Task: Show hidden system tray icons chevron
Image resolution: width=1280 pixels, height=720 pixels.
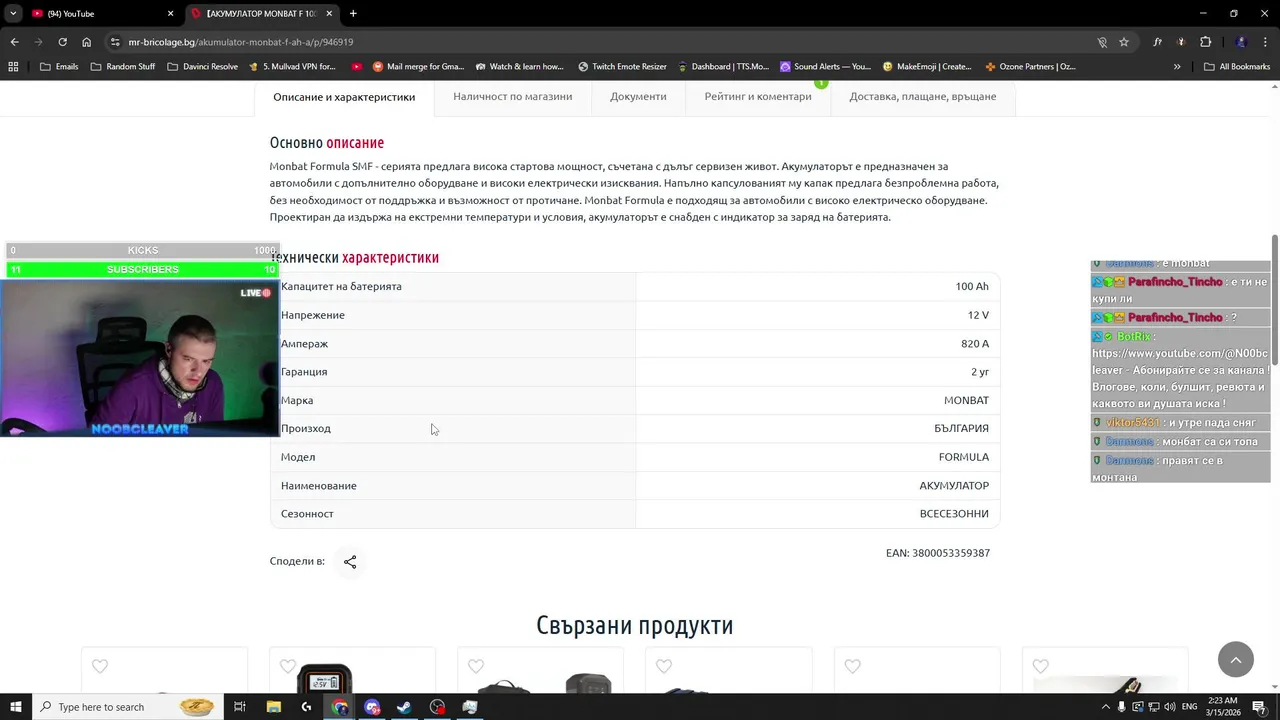Action: pyautogui.click(x=1105, y=707)
